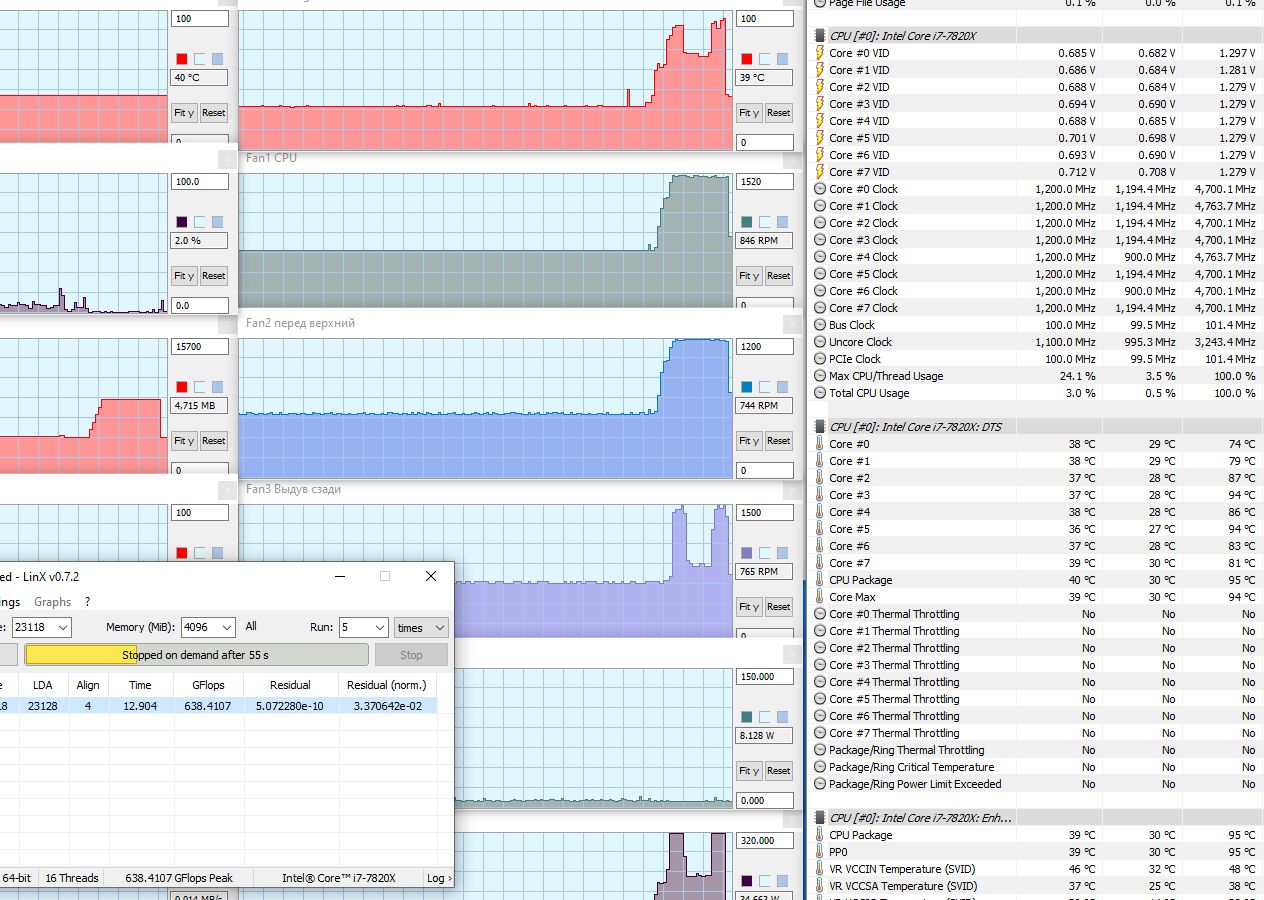
Task: Click the blue color swatch in Fan2 graph
Action: (x=747, y=387)
